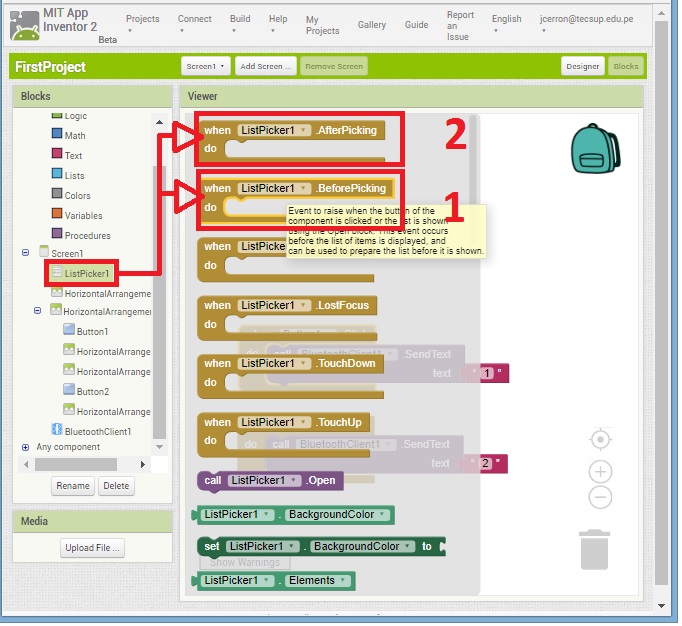Collapse the second HorizontalArrangement tree node
This screenshot has height=626, width=682.
point(37,311)
